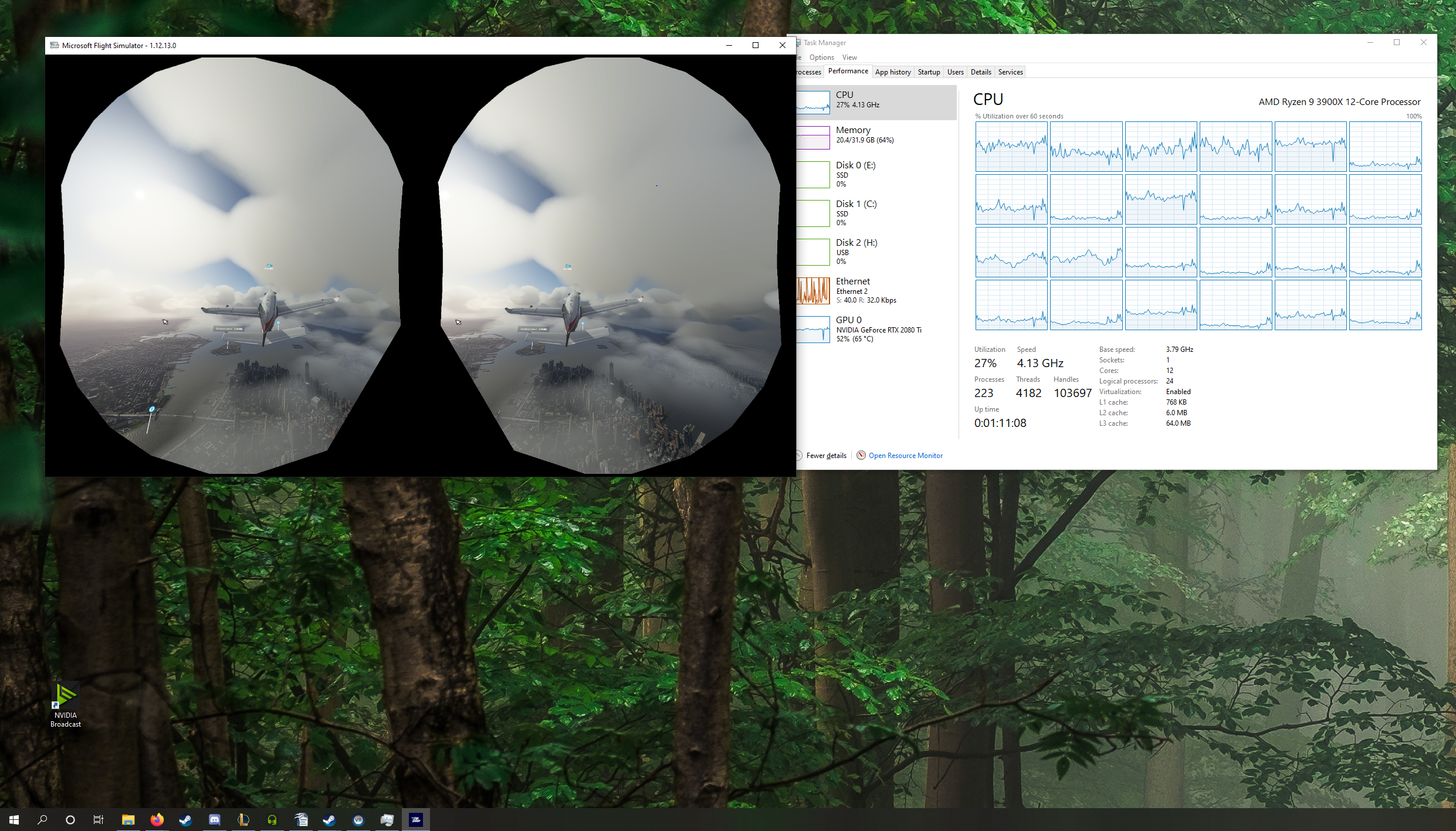Screen dimensions: 1456x831
Task: Click Open Resource Monitor link
Action: (905, 456)
